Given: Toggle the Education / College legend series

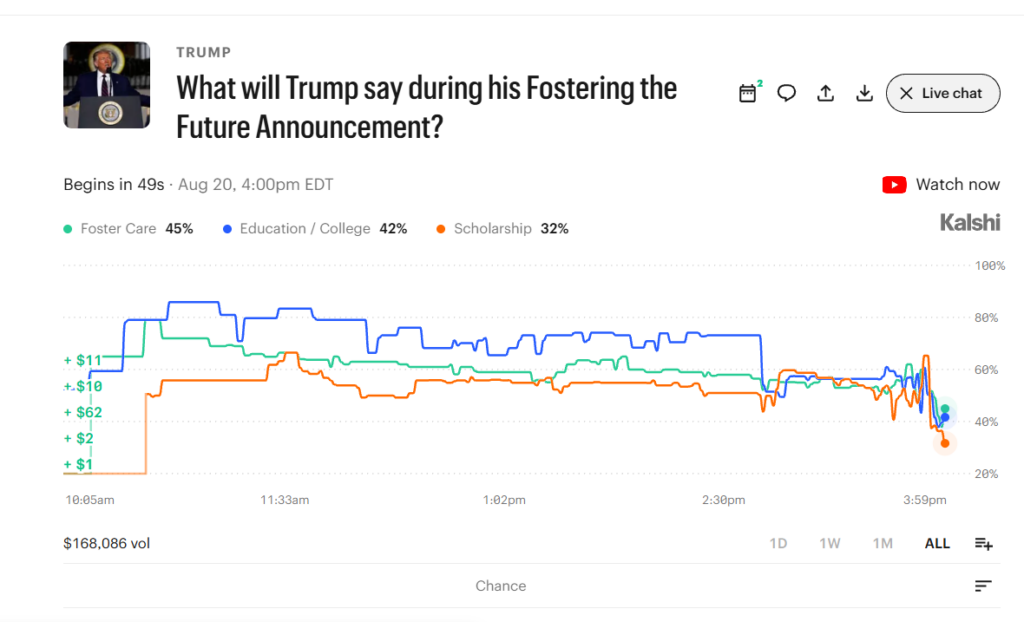Looking at the screenshot, I should [315, 229].
